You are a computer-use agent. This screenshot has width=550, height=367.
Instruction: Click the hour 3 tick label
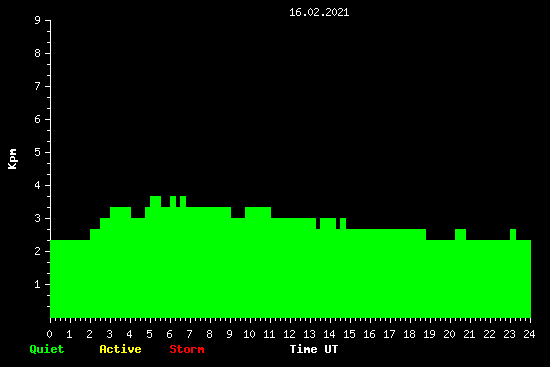pyautogui.click(x=109, y=334)
